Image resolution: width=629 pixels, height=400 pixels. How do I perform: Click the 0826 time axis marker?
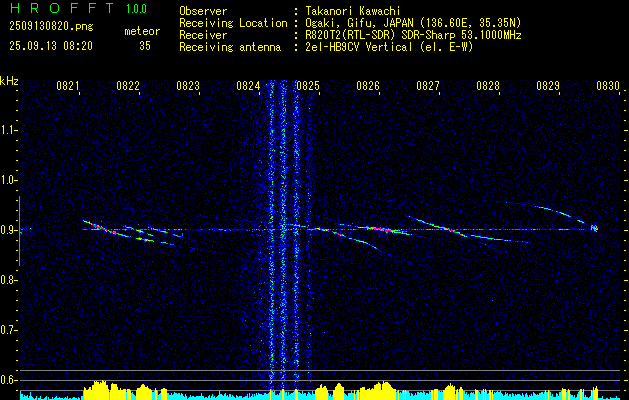[368, 85]
